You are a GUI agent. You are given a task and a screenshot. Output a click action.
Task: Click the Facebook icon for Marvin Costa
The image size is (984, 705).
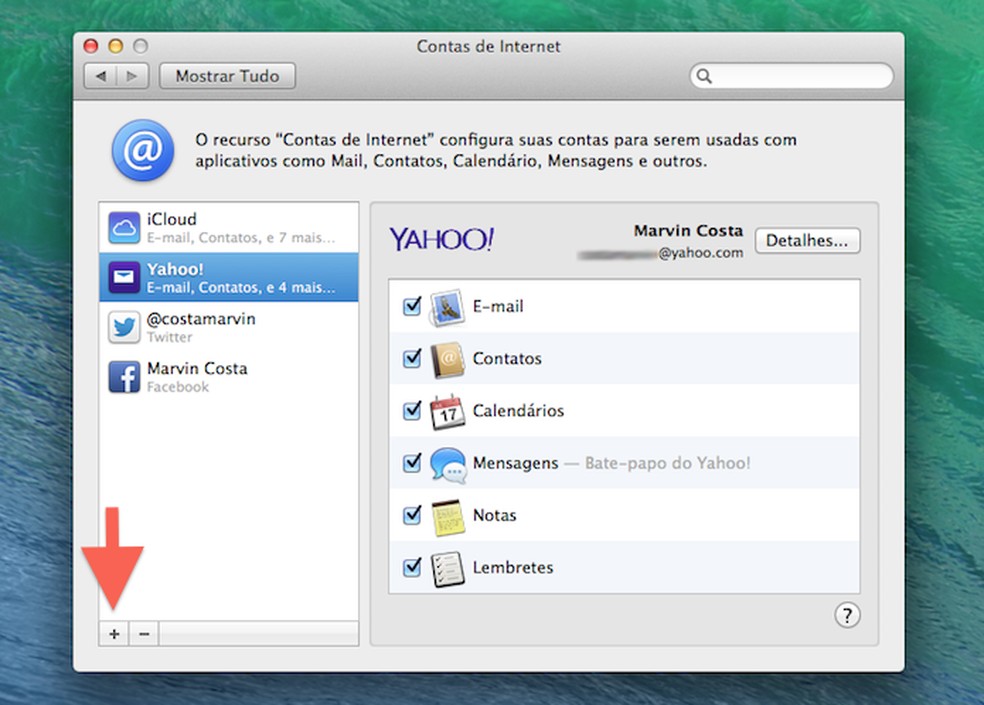point(124,377)
